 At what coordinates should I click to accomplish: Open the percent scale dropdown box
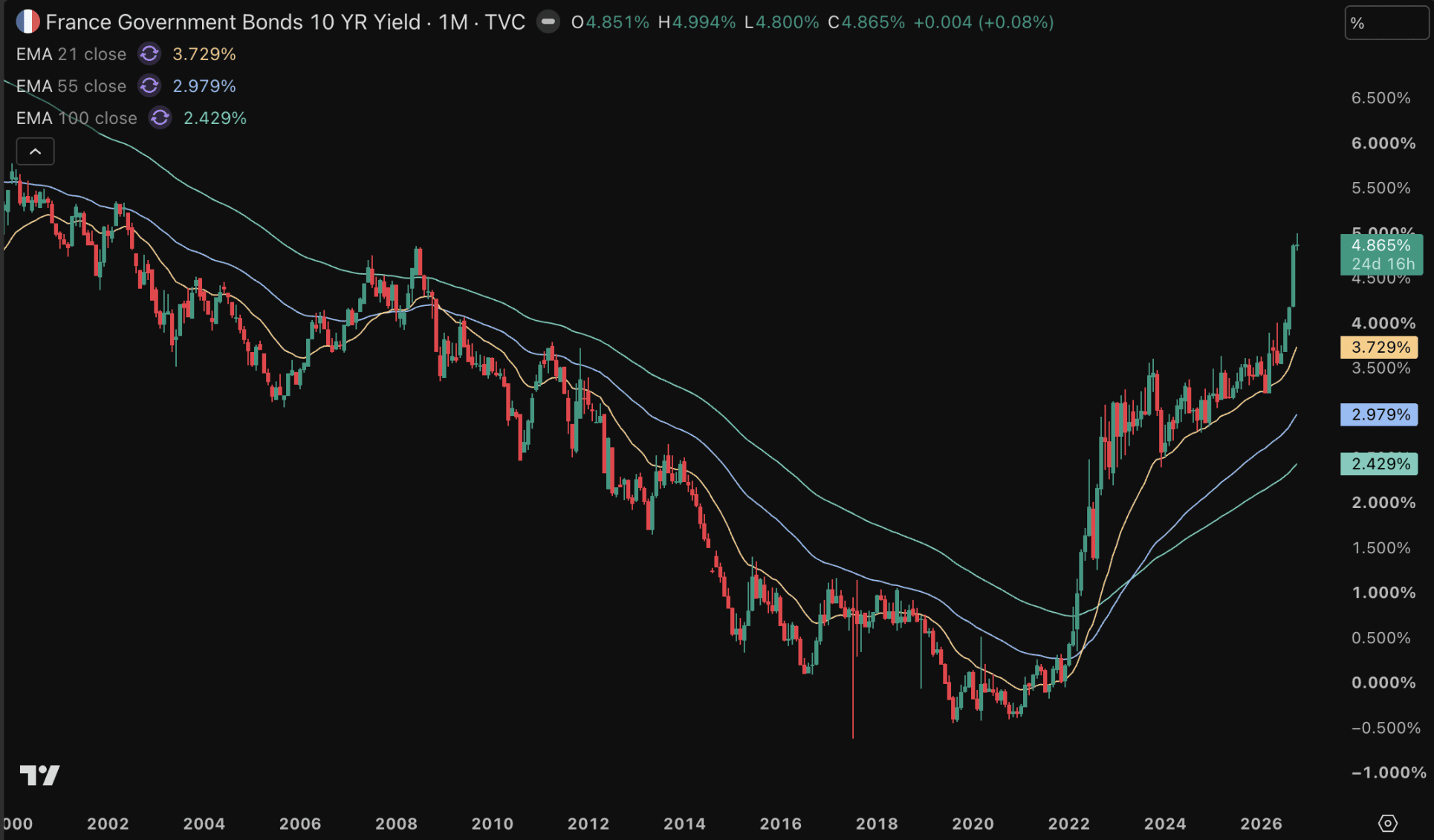[1386, 23]
